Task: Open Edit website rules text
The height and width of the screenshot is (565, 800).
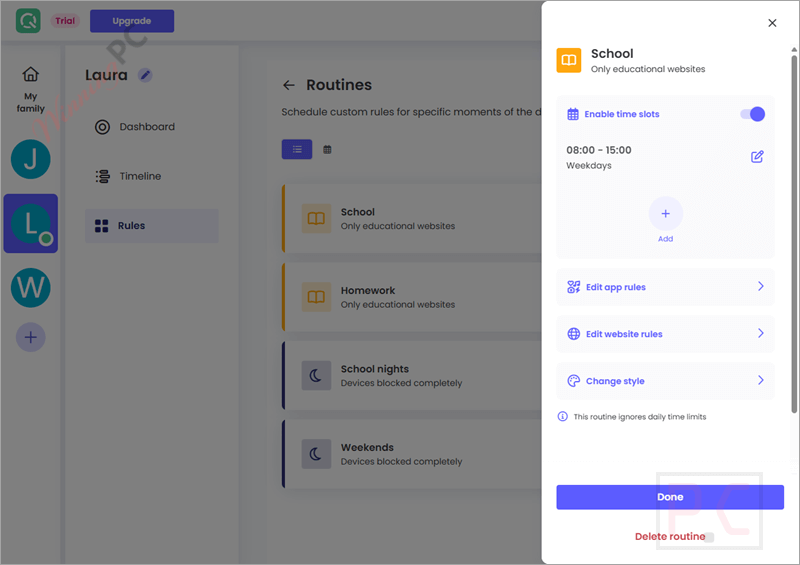Action: pyautogui.click(x=624, y=334)
